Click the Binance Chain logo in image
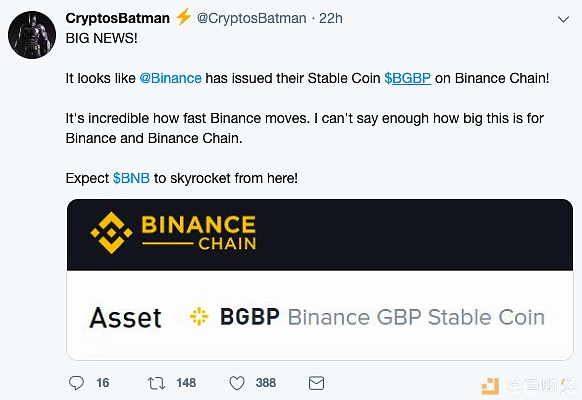582x400 pixels. (x=173, y=233)
